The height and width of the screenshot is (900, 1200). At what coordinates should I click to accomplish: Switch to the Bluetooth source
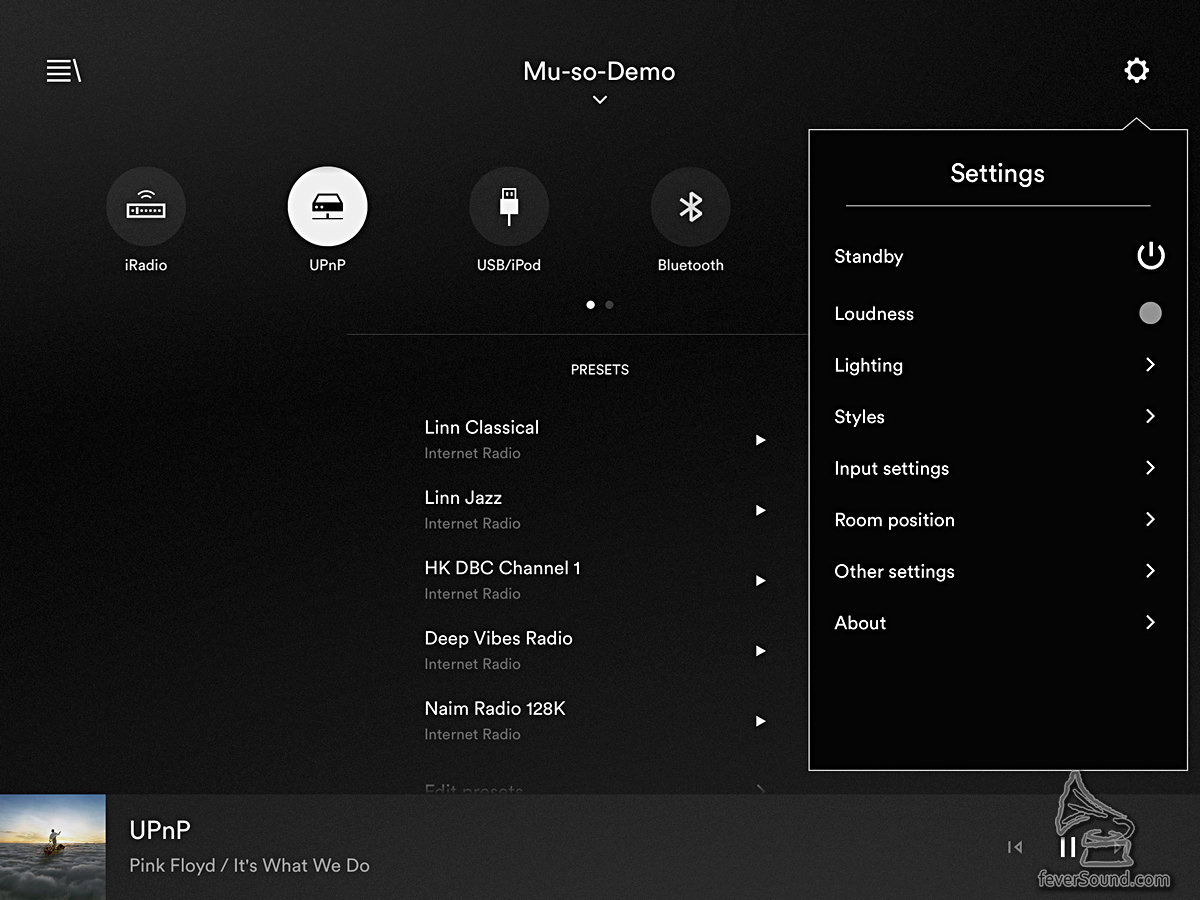(x=690, y=207)
